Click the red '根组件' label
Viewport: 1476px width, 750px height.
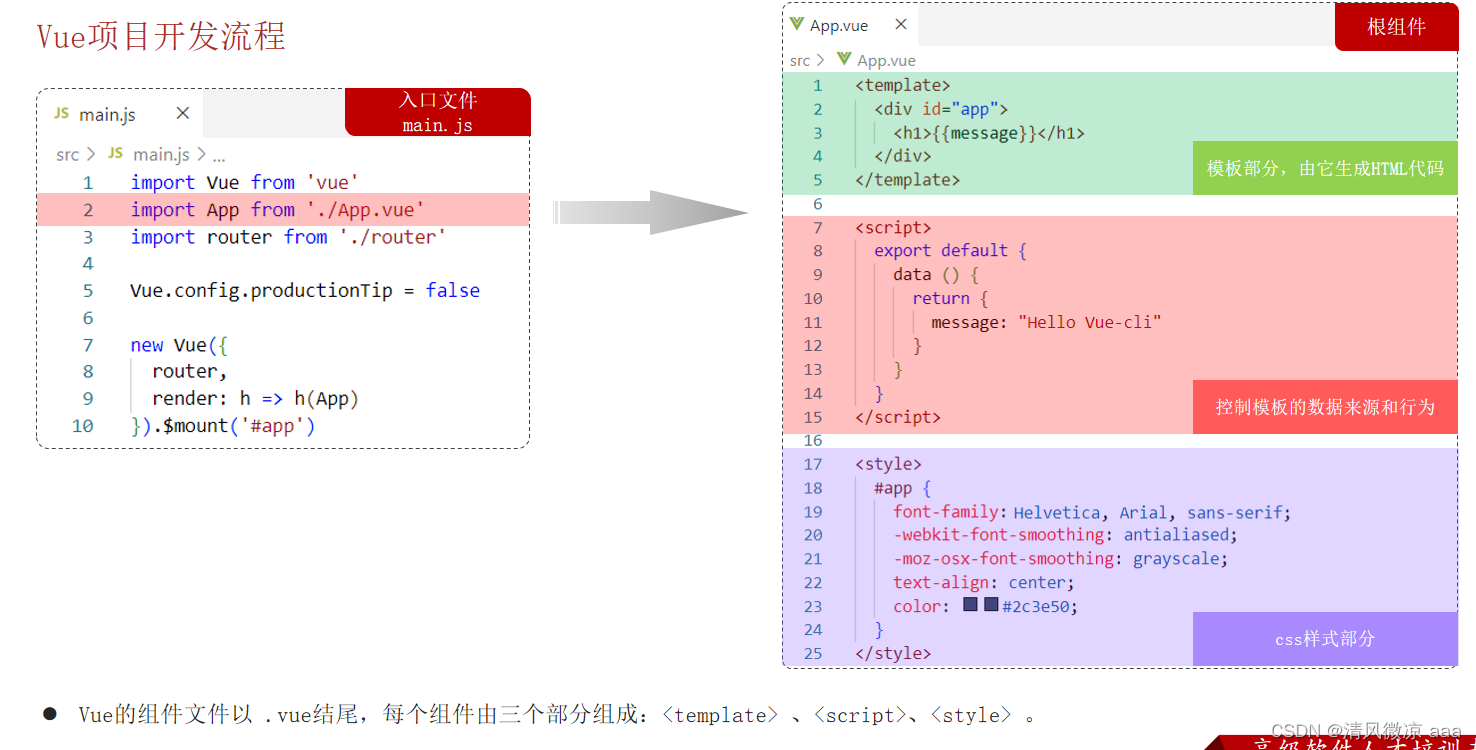[x=1396, y=27]
